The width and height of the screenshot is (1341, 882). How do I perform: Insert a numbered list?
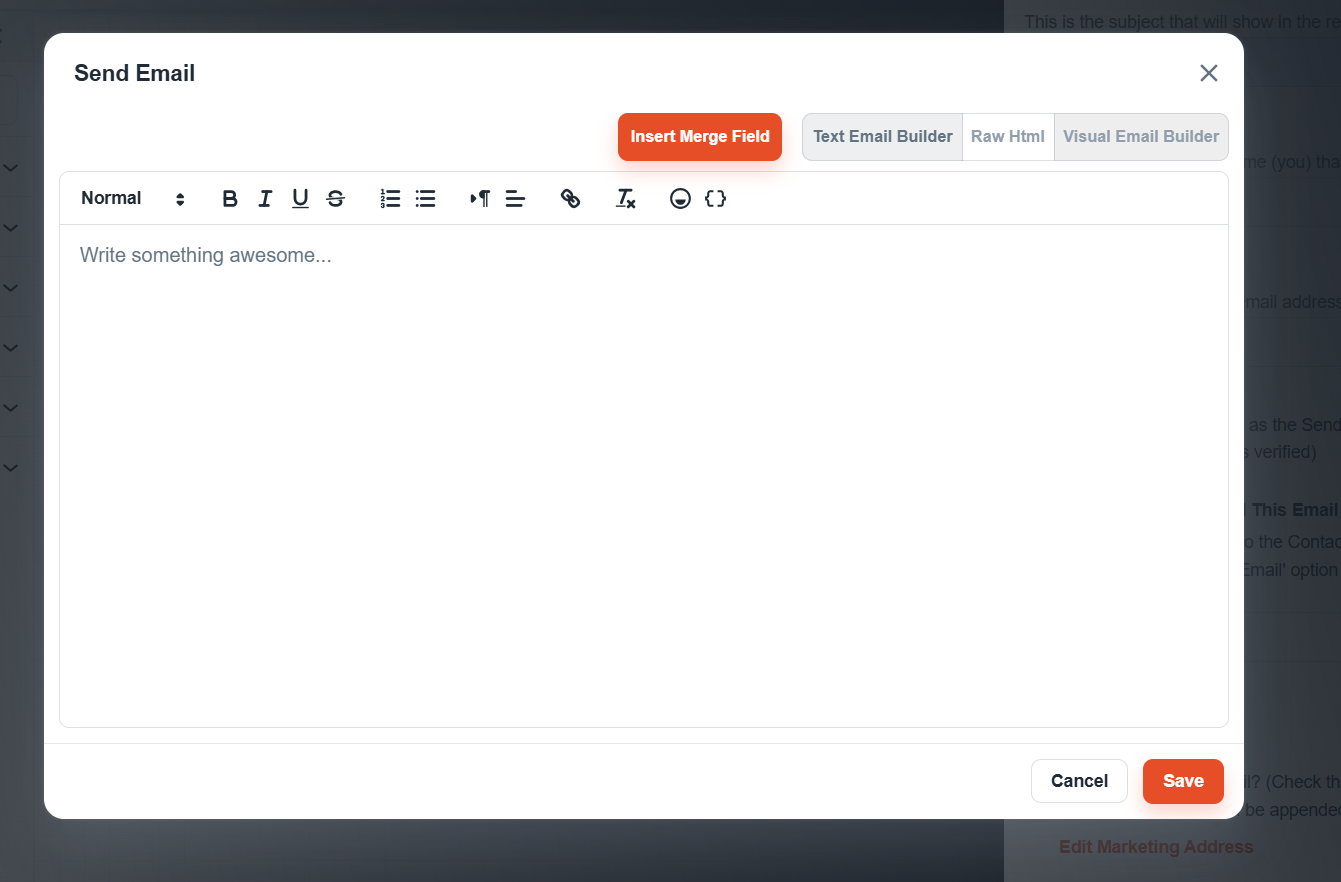click(x=390, y=199)
